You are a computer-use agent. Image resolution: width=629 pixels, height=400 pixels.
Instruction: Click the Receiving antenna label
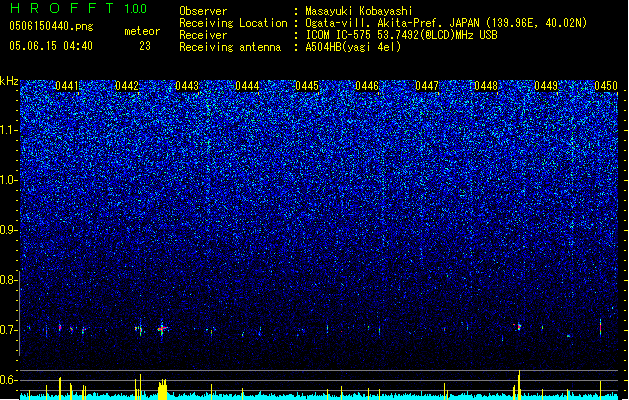[230, 47]
